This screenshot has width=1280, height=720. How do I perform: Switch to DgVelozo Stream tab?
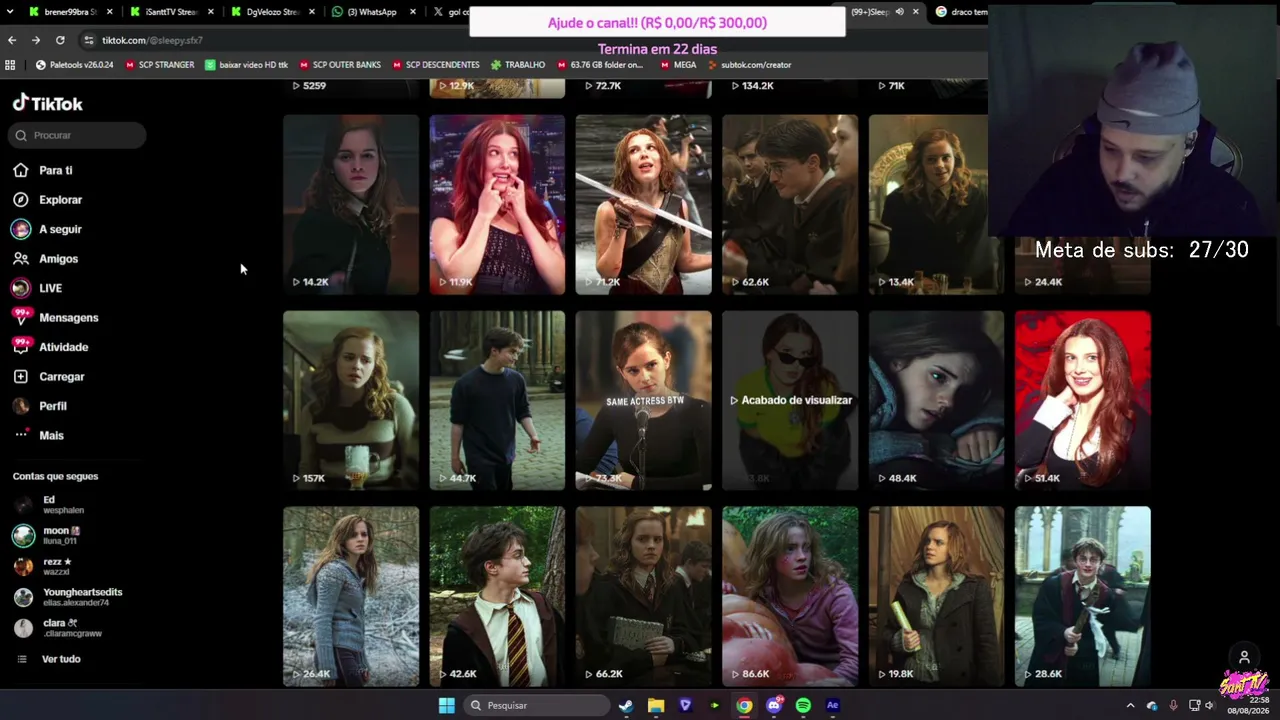coord(271,12)
